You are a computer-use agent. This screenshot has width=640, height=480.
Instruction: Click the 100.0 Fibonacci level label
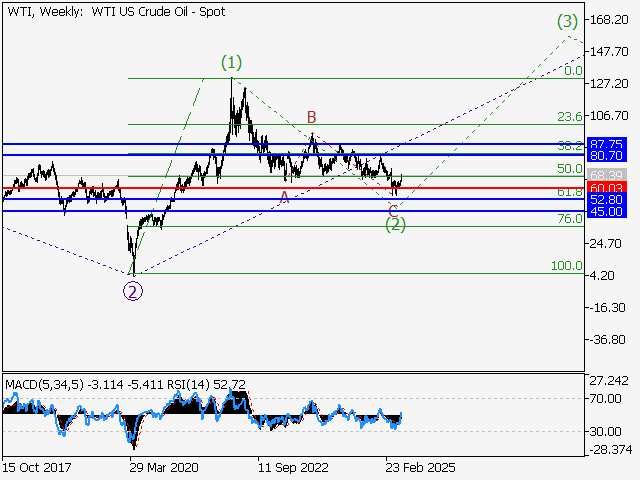567,266
